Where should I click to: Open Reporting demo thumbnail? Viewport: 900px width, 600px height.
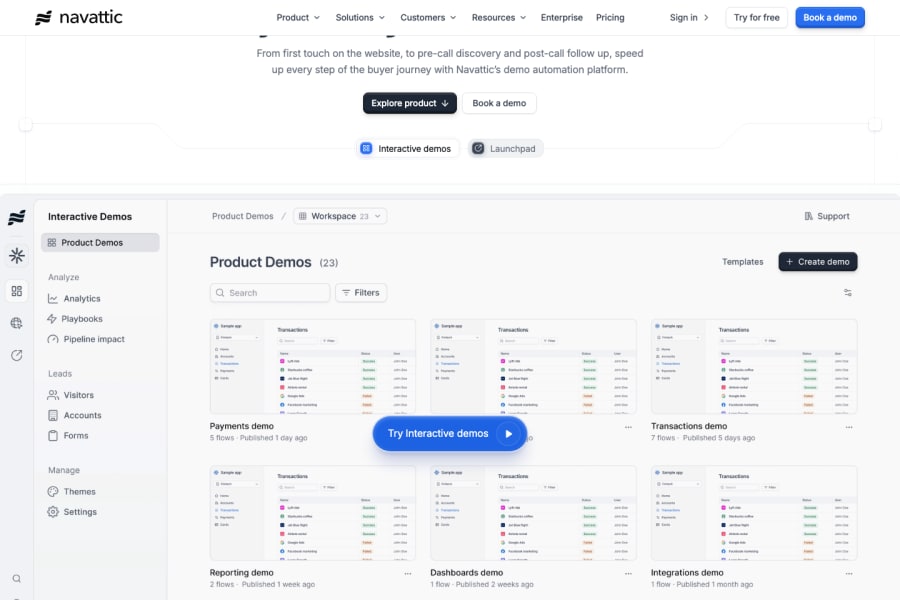click(x=313, y=513)
